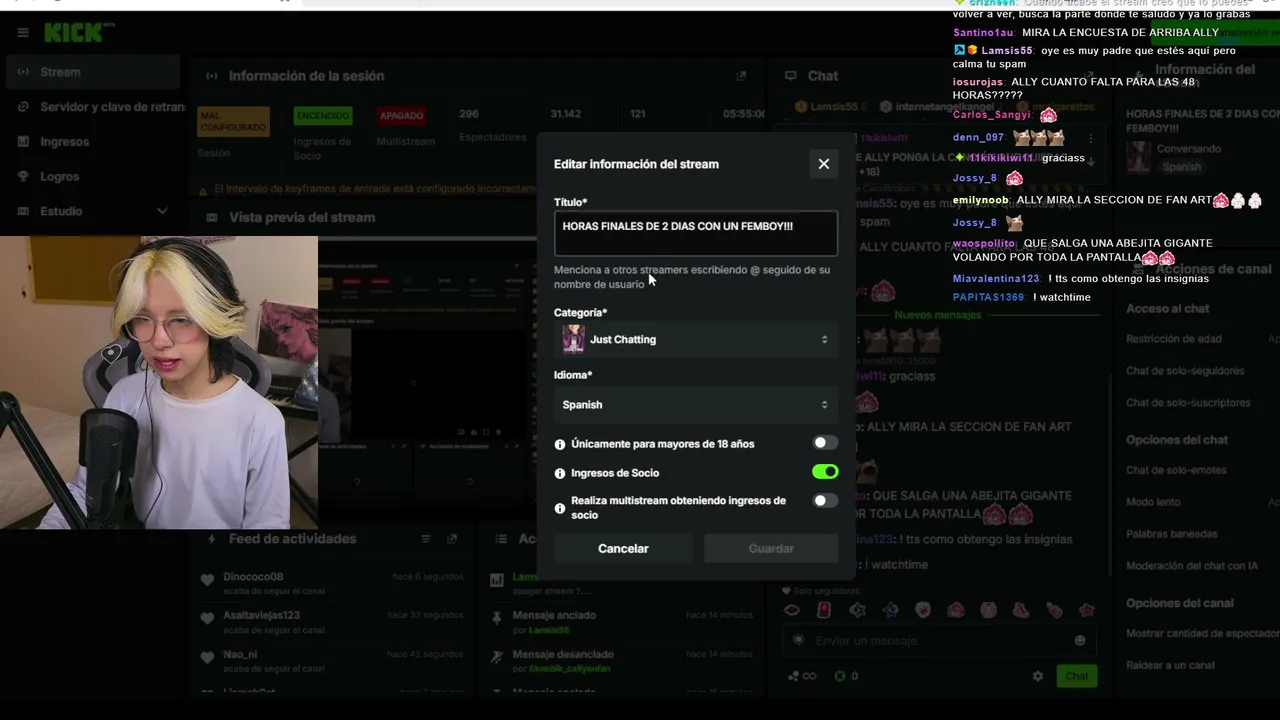1280x720 pixels.
Task: Open the Stream sidebar section
Action: point(93,72)
